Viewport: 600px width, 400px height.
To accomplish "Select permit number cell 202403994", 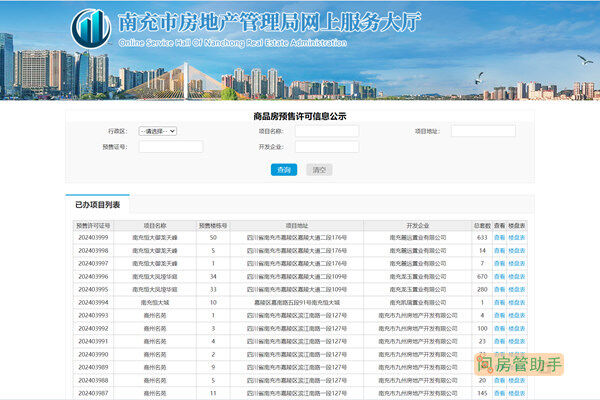I will pyautogui.click(x=93, y=302).
